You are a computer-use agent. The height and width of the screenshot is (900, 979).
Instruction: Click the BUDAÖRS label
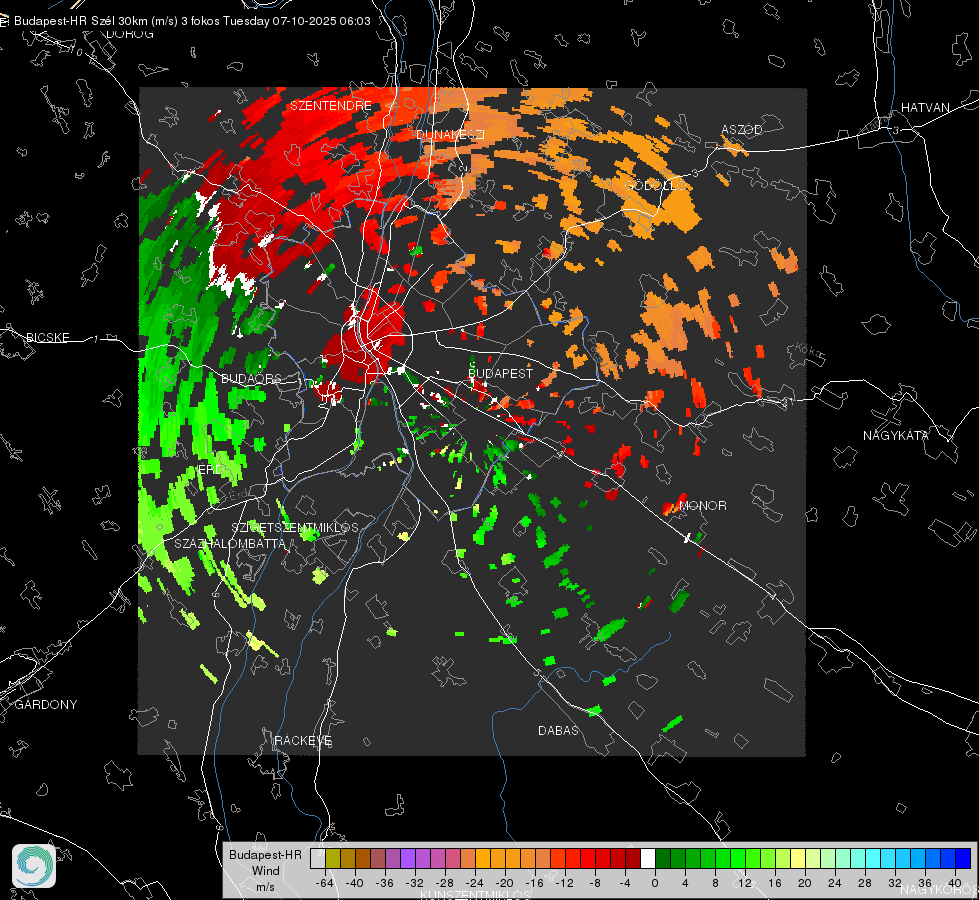coord(251,378)
